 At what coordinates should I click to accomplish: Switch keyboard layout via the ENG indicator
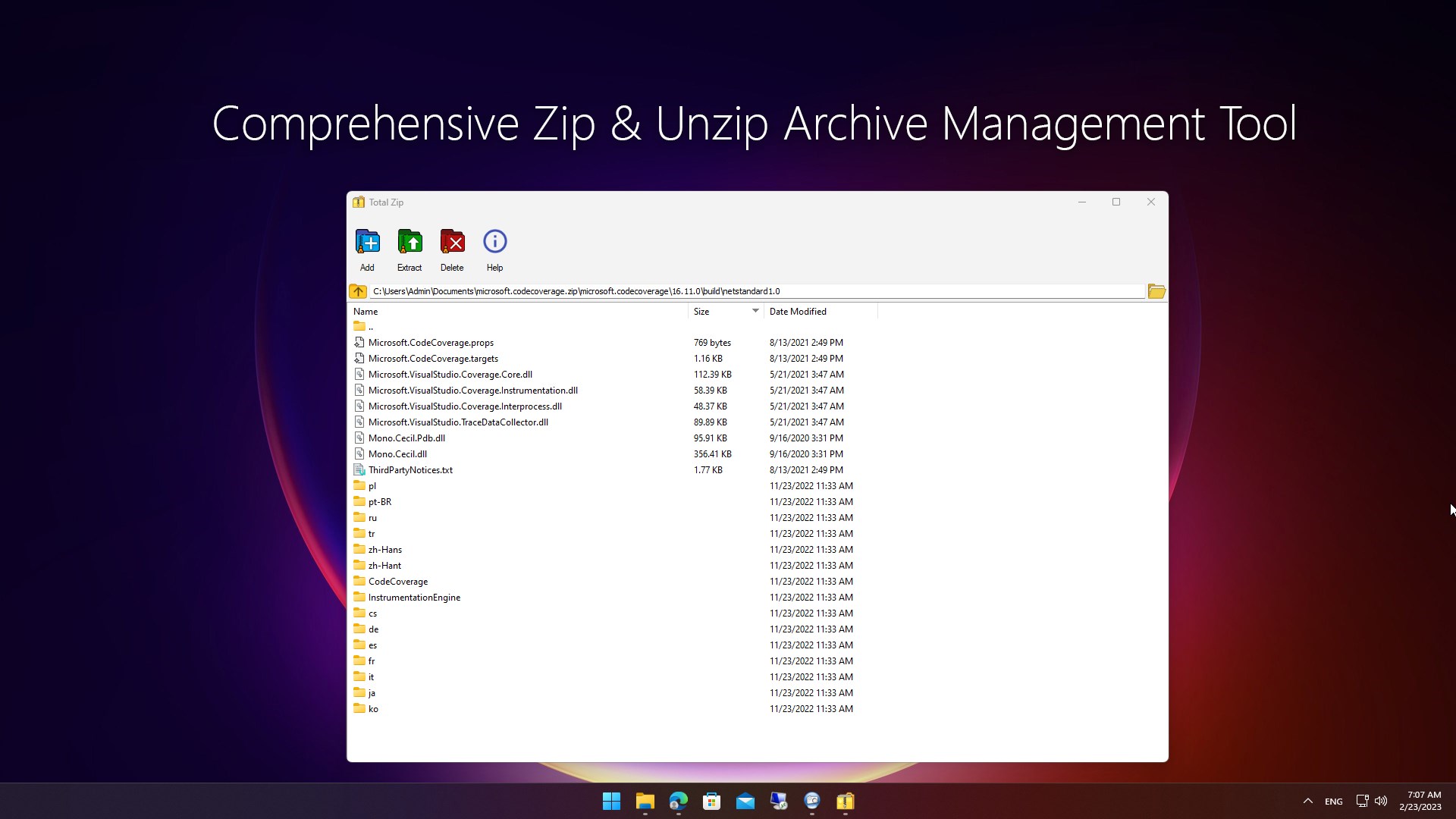(x=1333, y=801)
